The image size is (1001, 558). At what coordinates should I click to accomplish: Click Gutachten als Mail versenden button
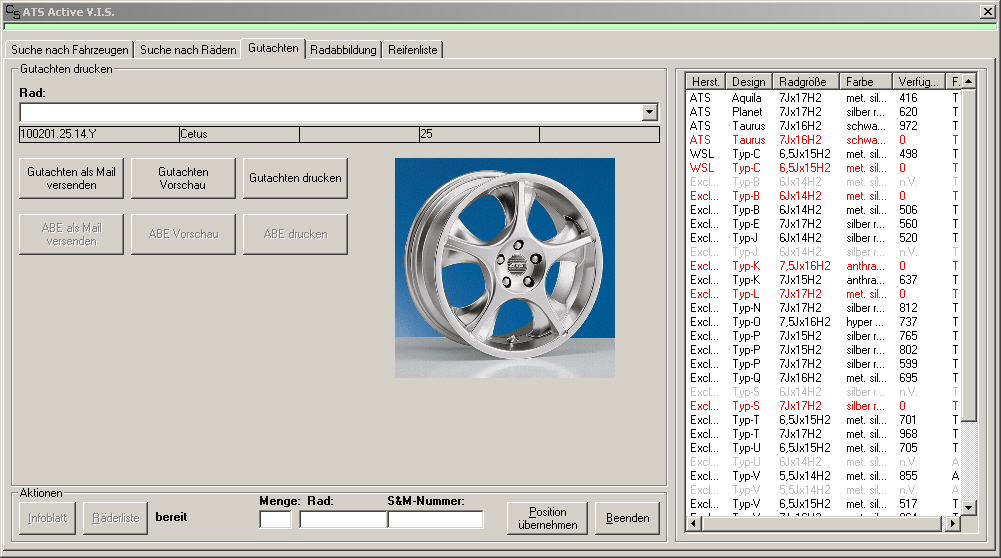click(x=72, y=178)
